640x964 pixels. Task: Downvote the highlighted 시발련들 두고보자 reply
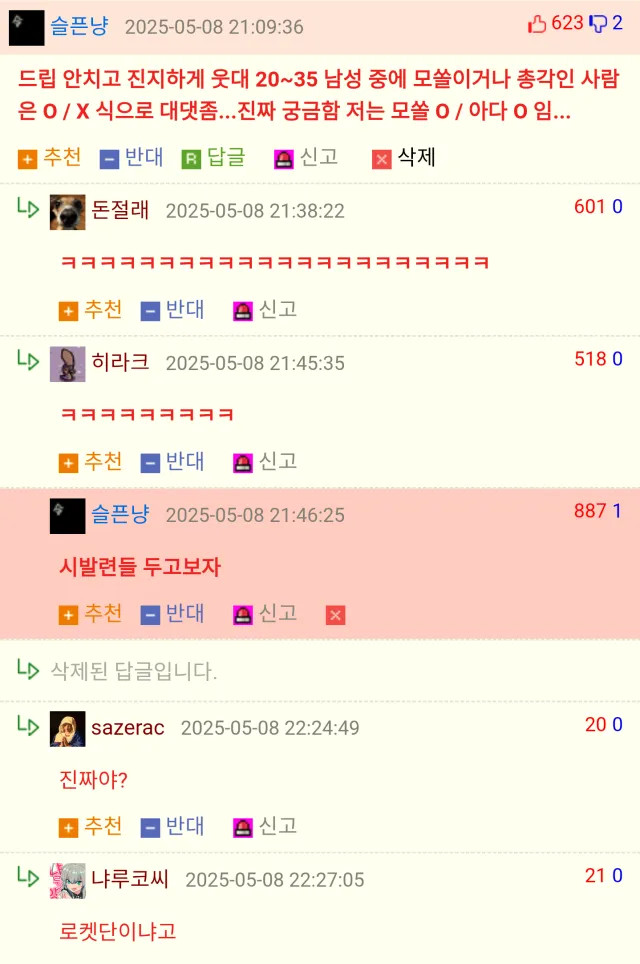click(172, 614)
